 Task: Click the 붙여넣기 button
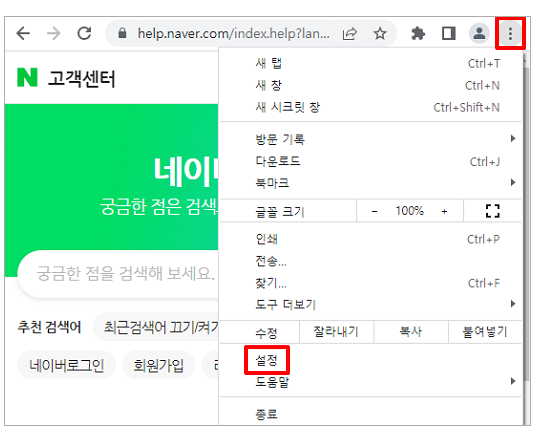point(485,332)
